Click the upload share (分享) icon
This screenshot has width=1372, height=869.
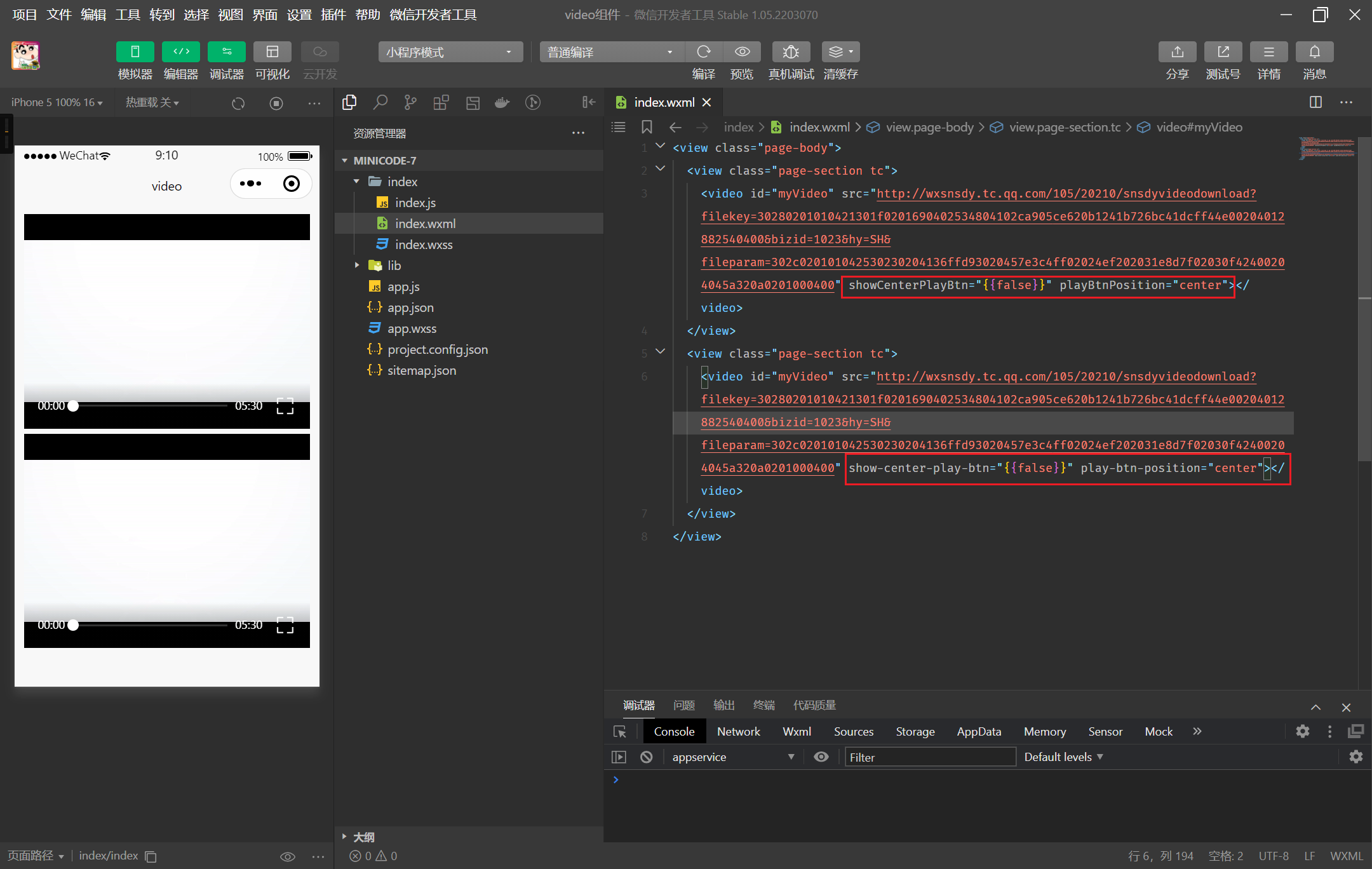1177,51
